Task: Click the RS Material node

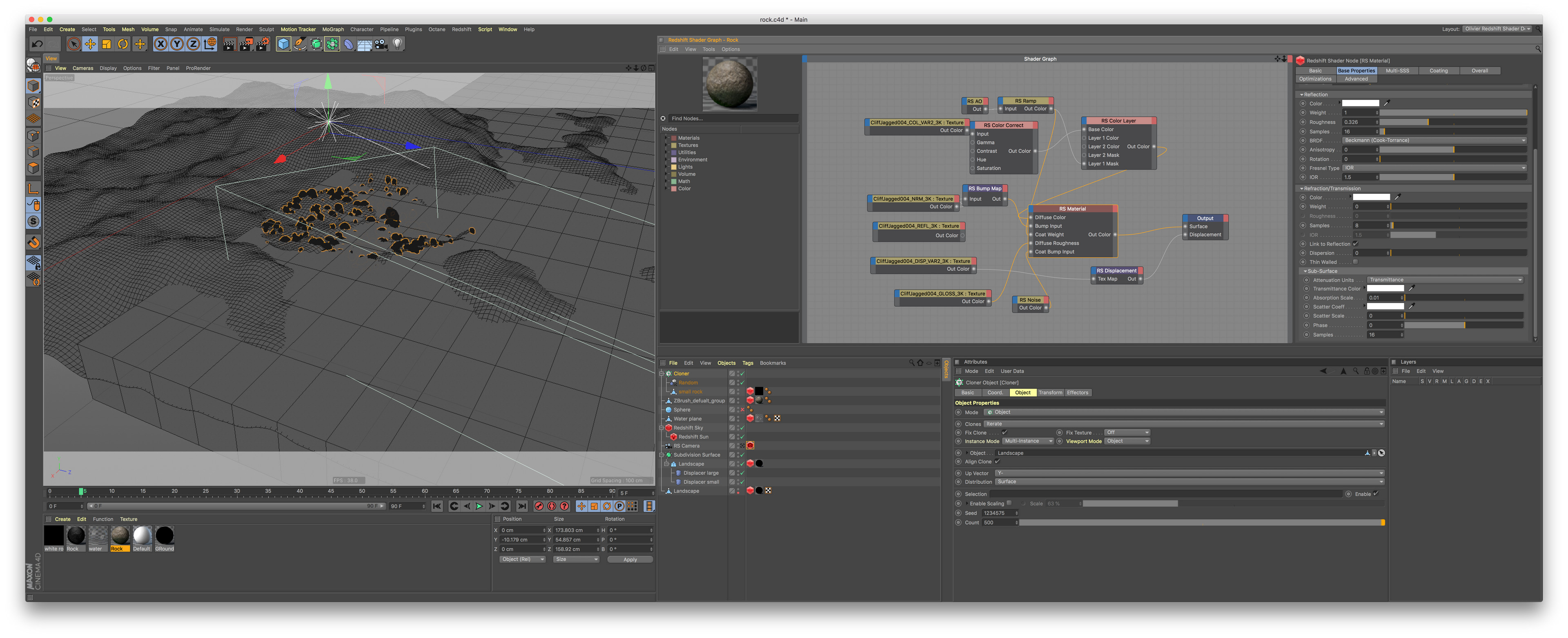Action: pos(1072,231)
